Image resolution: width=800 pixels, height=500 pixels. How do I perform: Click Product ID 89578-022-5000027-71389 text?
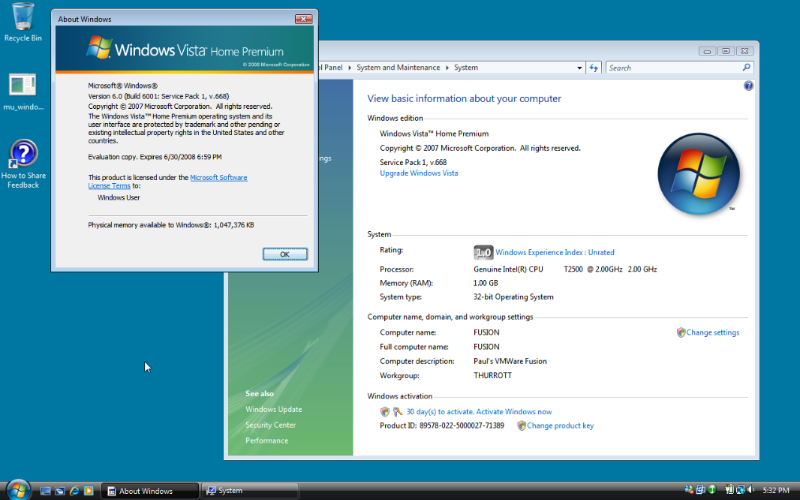coord(442,426)
